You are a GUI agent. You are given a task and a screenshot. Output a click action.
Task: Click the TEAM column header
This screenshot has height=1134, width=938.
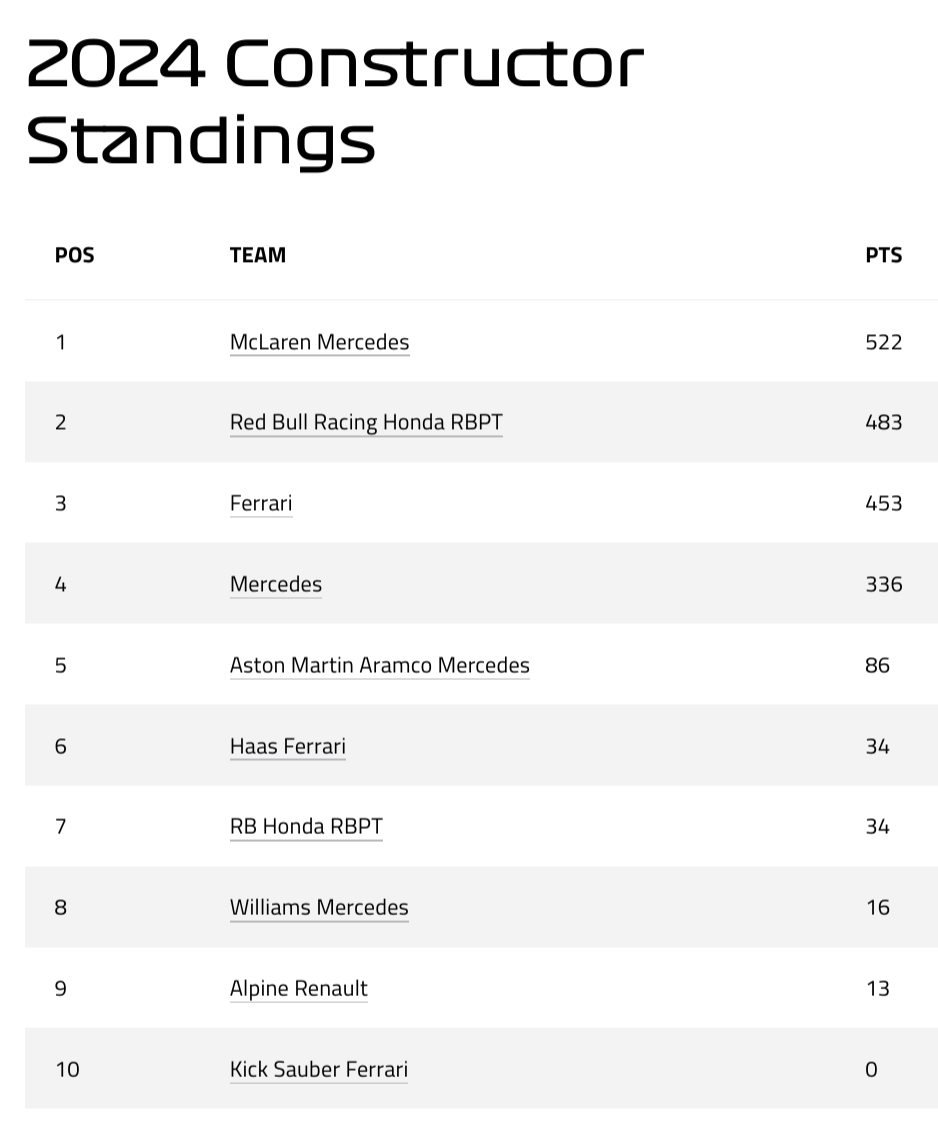click(257, 255)
